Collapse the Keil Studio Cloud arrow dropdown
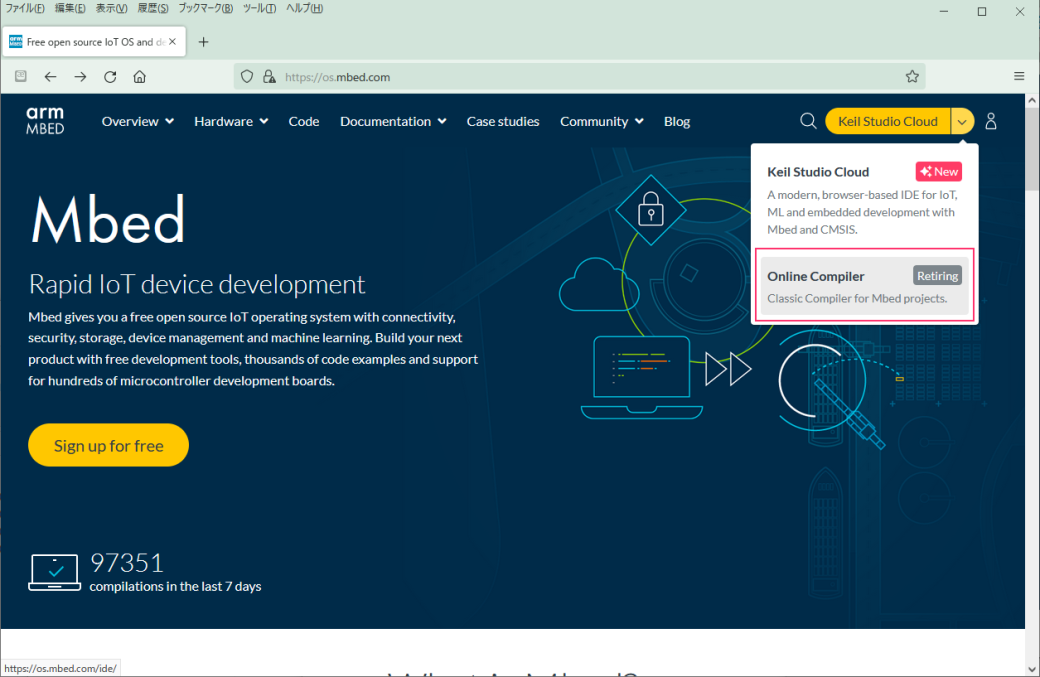 (962, 121)
